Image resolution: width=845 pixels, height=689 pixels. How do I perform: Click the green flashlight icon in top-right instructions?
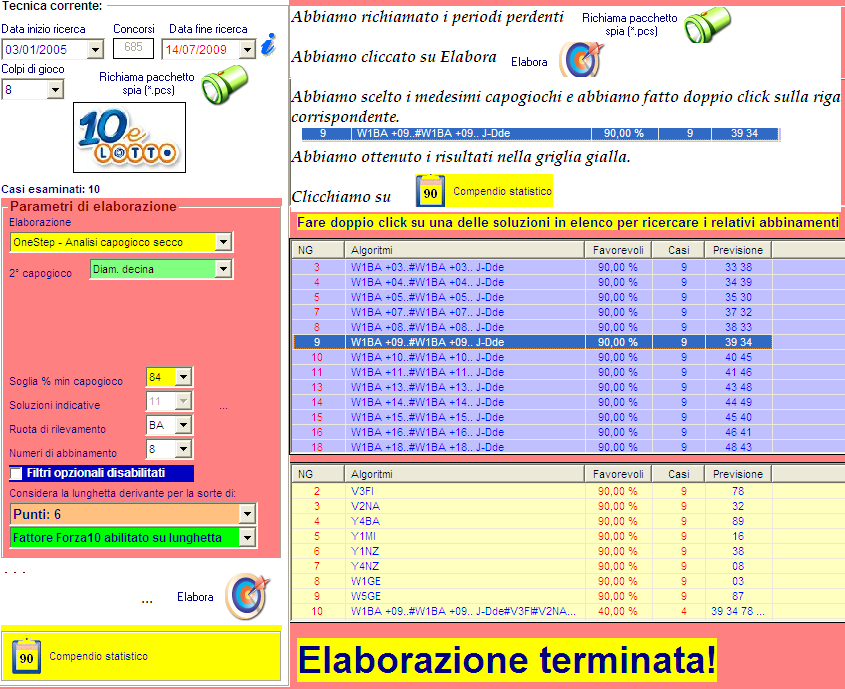click(707, 24)
